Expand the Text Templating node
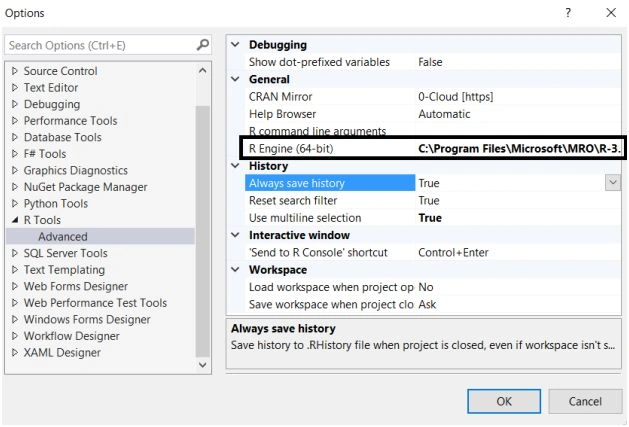 pos(15,270)
